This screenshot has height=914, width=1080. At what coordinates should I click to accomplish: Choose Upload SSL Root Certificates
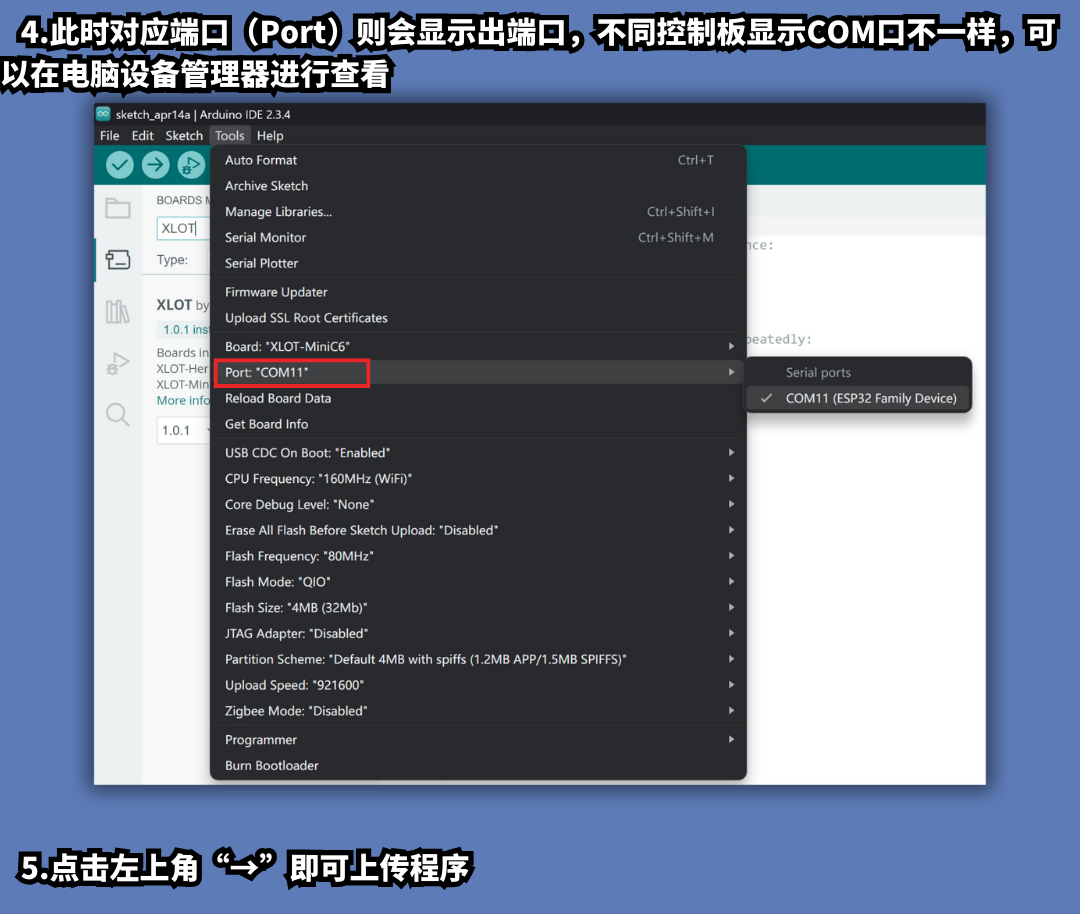click(x=478, y=318)
